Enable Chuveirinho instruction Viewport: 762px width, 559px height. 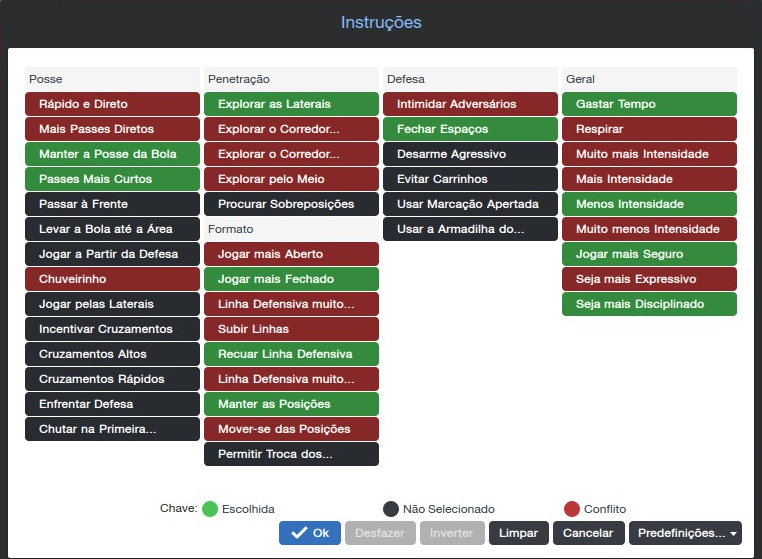click(112, 279)
